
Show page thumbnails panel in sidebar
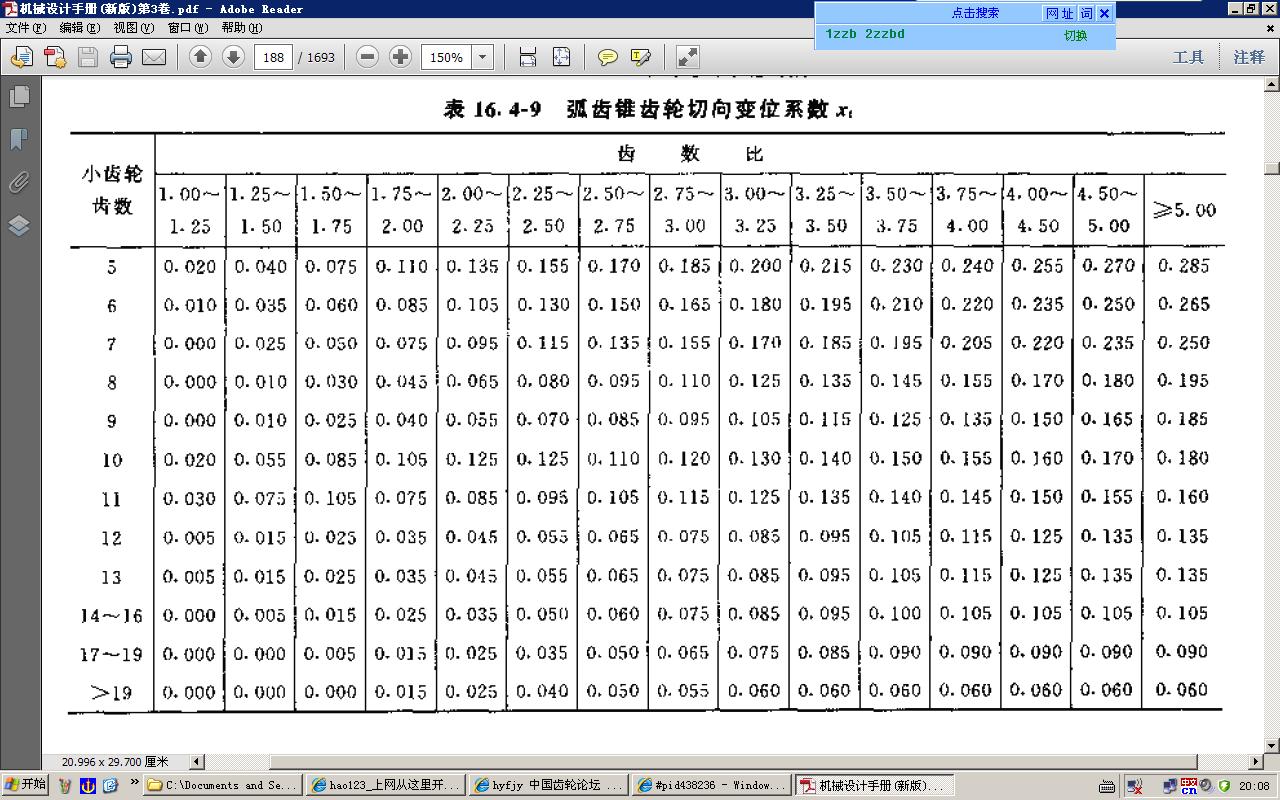[x=19, y=96]
